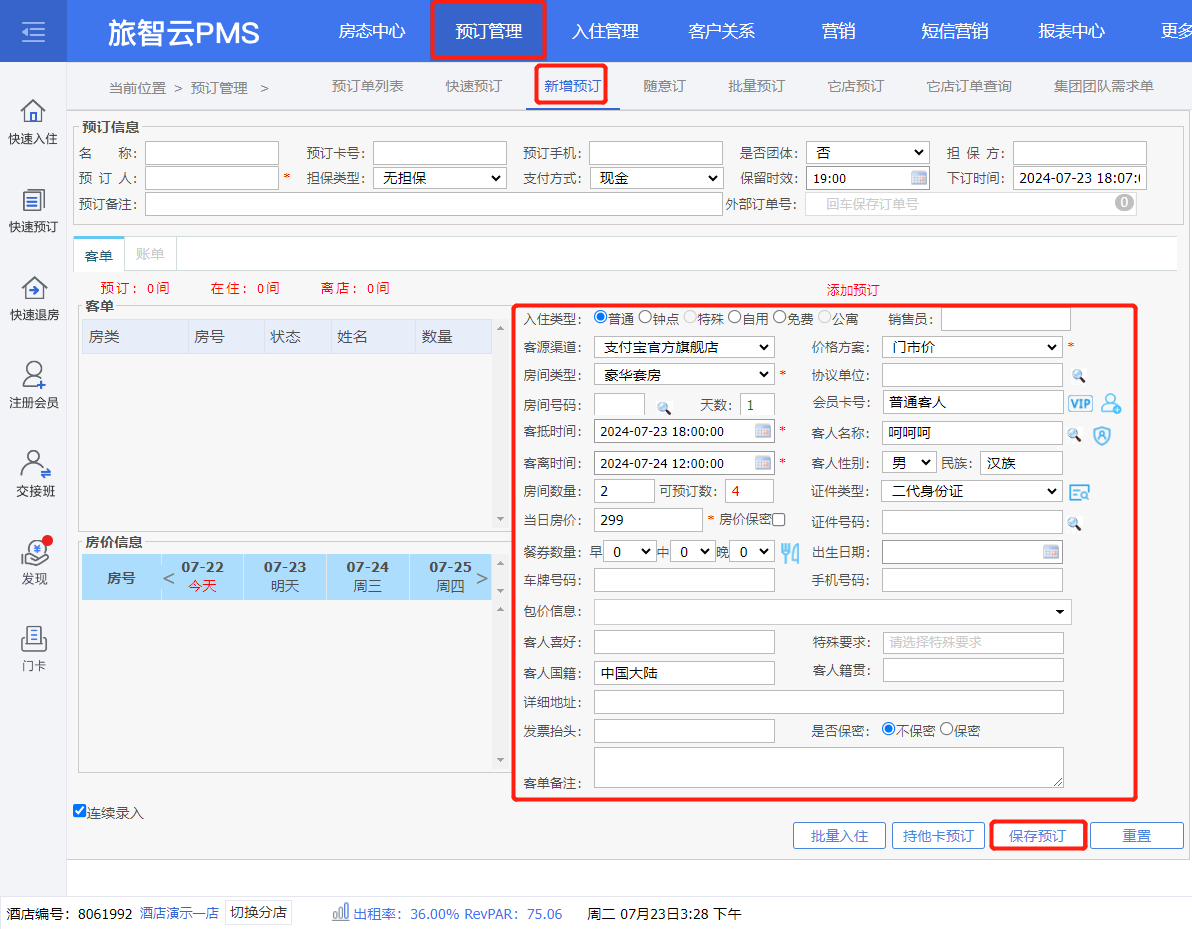Open 入住管理 top menu
1192x929 pixels.
[605, 31]
